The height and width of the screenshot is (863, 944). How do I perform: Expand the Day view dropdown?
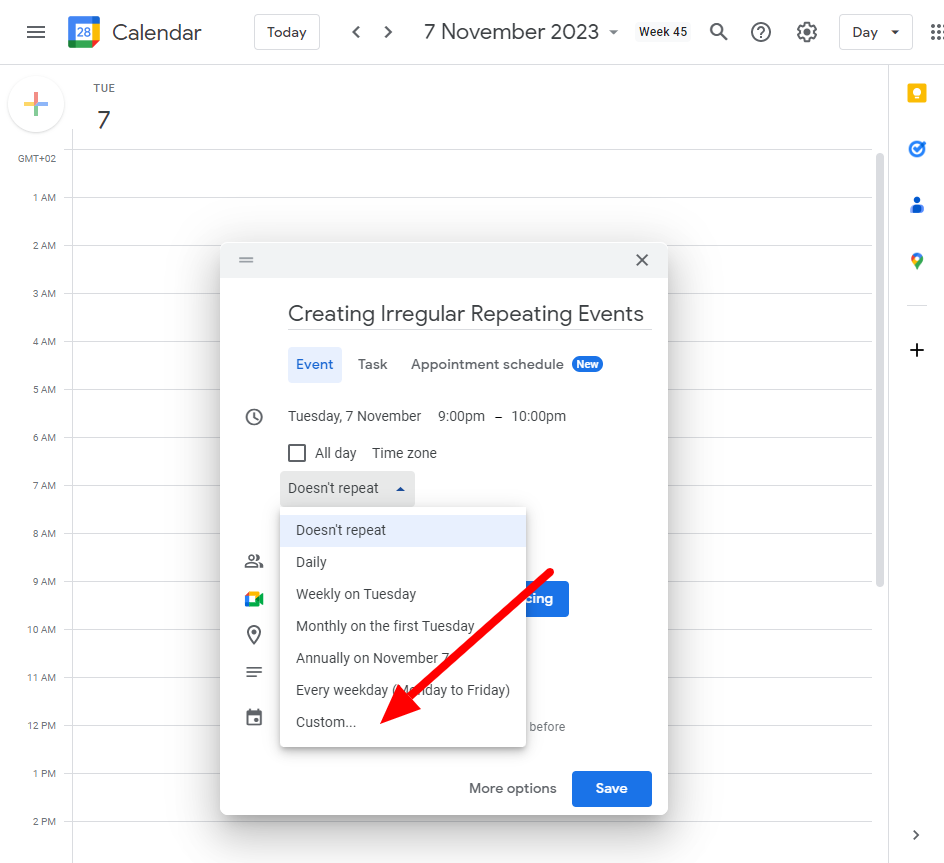click(x=875, y=32)
